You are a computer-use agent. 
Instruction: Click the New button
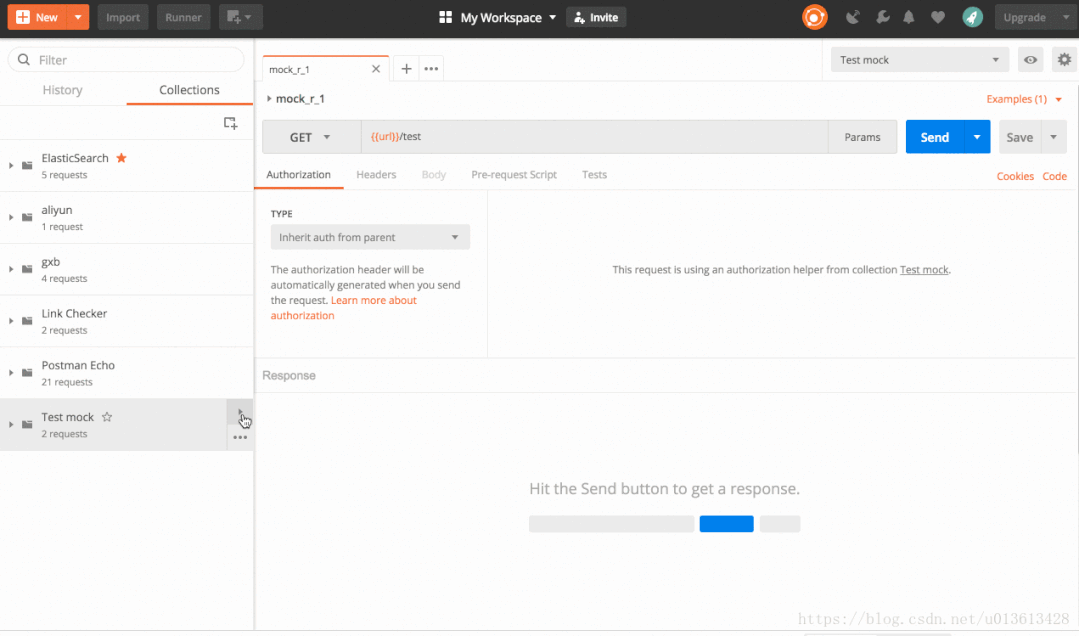(x=37, y=17)
